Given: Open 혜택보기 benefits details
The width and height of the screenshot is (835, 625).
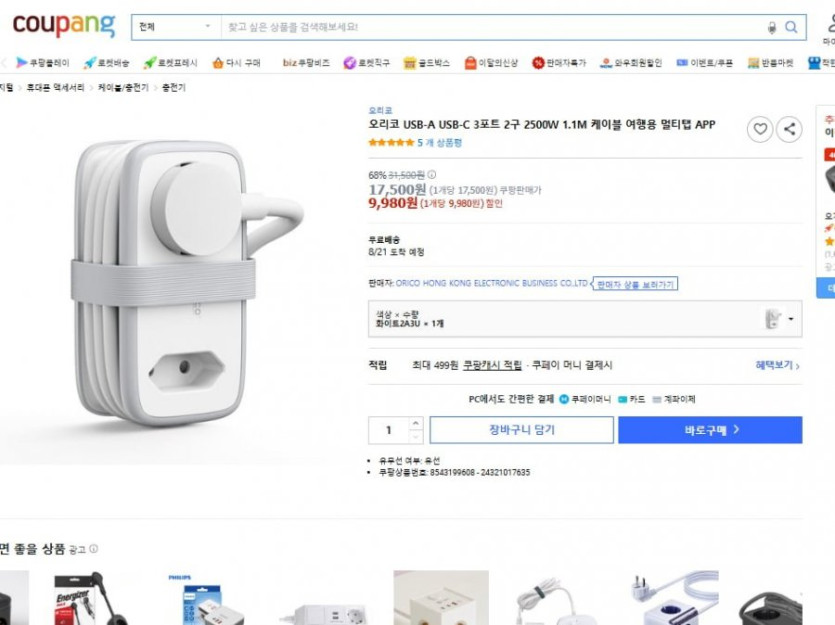Looking at the screenshot, I should [x=776, y=366].
